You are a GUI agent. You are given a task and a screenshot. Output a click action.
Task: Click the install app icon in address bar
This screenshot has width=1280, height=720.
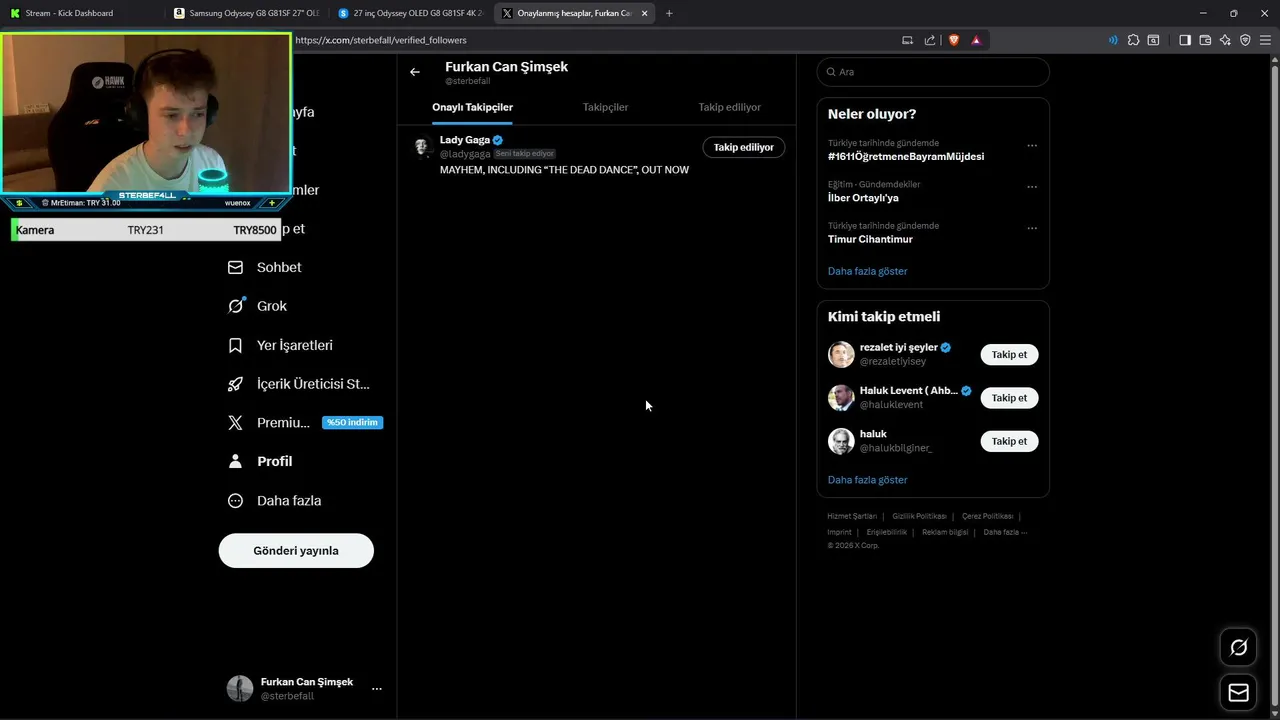pyautogui.click(x=907, y=40)
